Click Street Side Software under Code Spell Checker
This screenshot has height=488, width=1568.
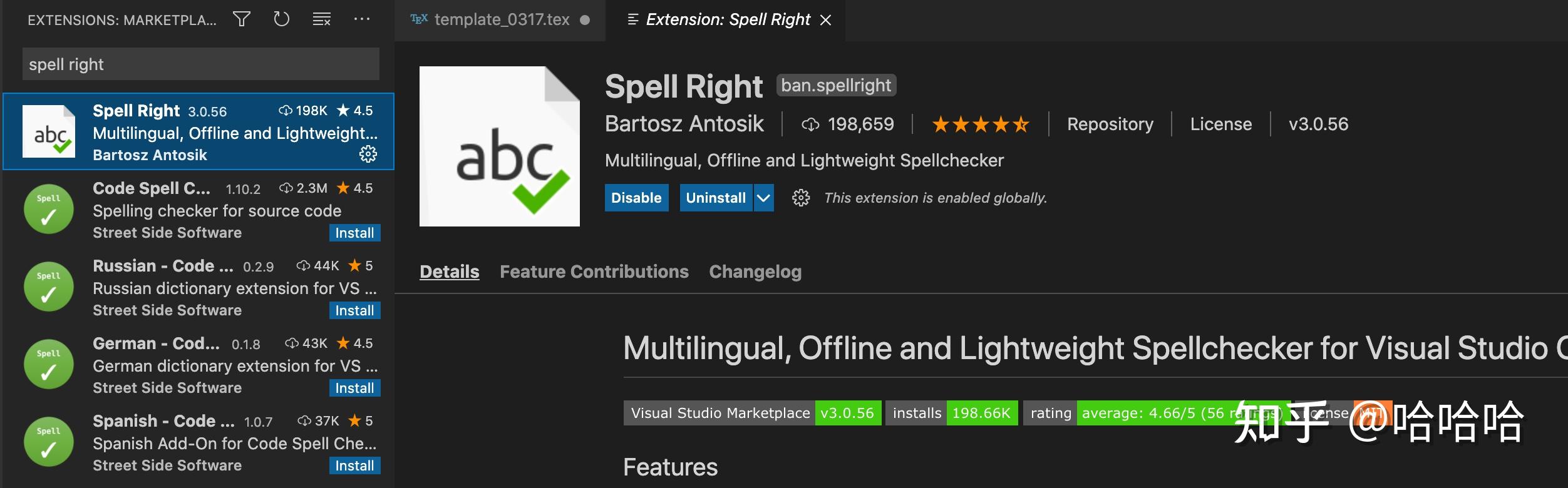(167, 233)
